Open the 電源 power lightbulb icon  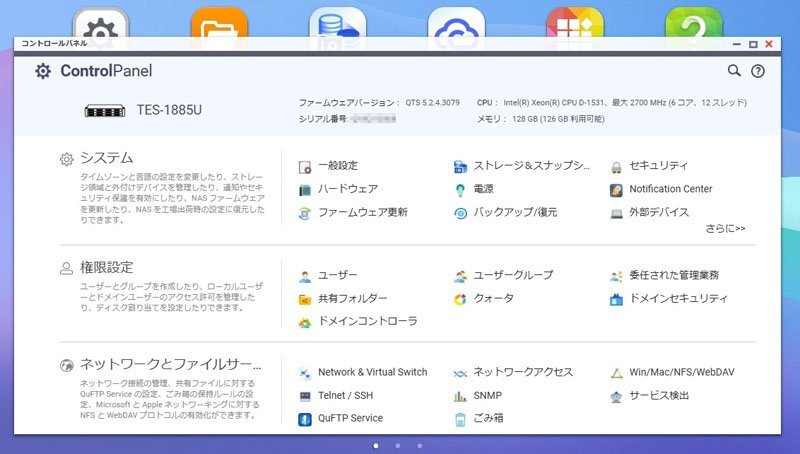[x=460, y=190]
